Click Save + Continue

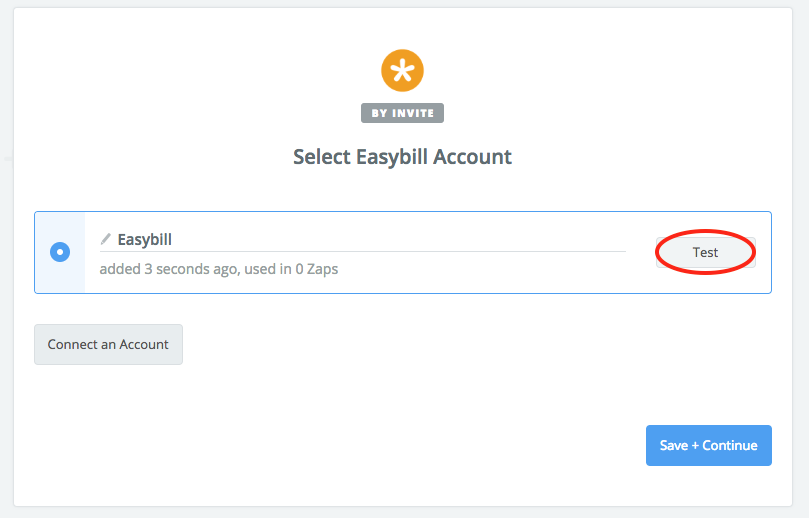pyautogui.click(x=708, y=446)
